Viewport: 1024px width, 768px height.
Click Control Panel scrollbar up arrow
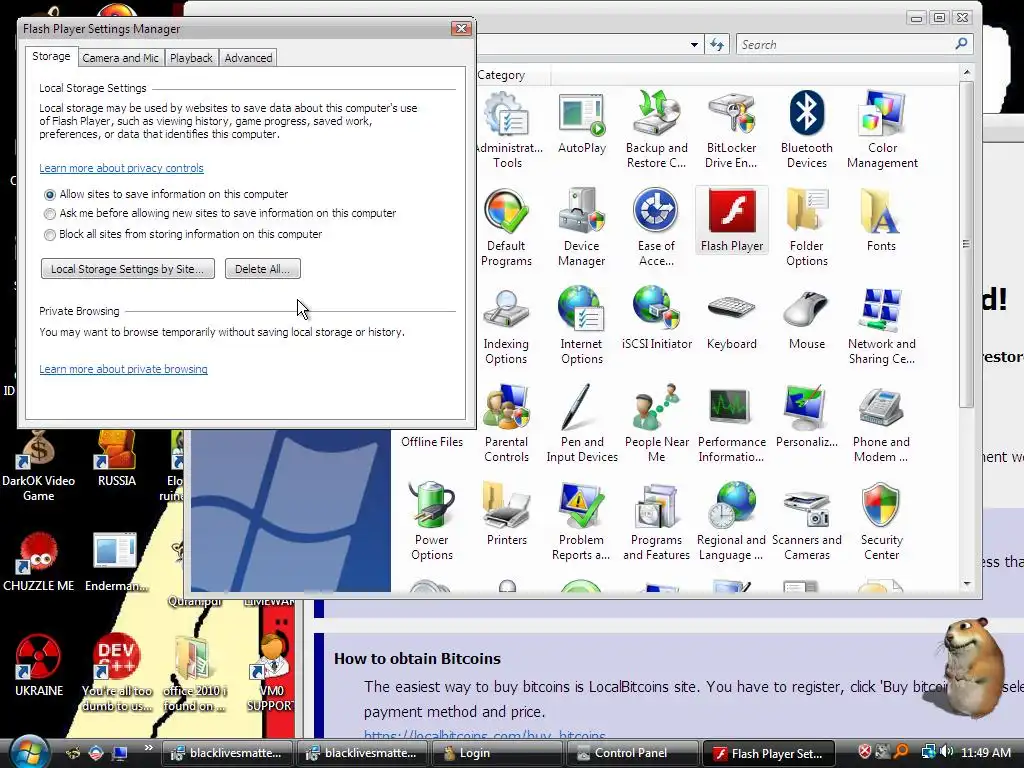[x=967, y=72]
